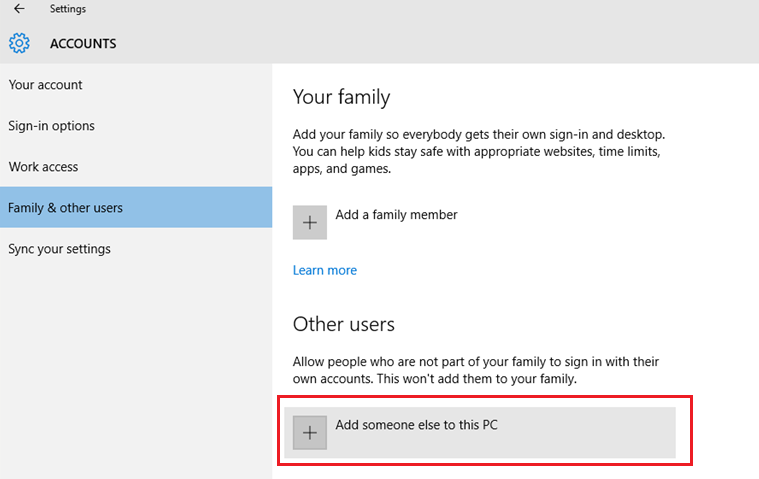Select Family & other users
This screenshot has width=759, height=479.
(136, 208)
